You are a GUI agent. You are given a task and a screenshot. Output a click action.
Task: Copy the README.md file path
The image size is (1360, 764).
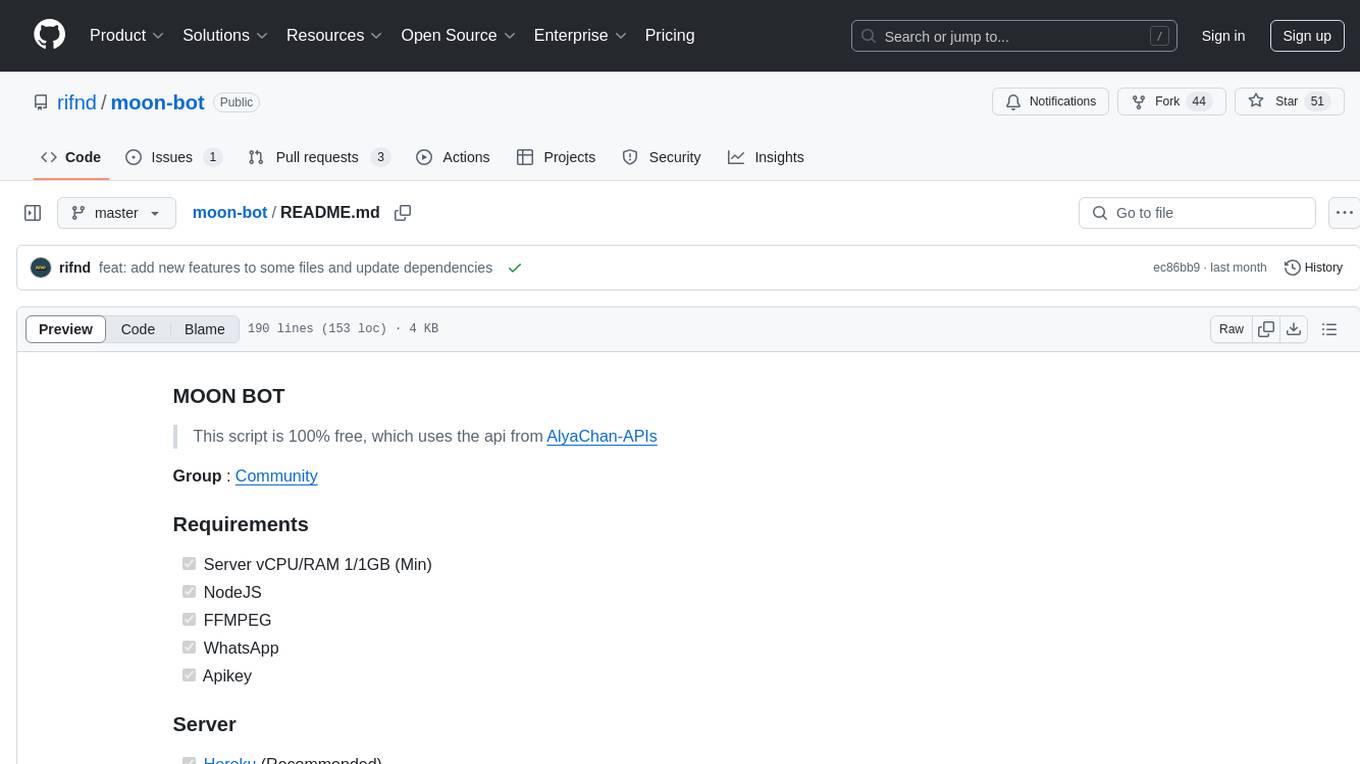click(x=403, y=213)
